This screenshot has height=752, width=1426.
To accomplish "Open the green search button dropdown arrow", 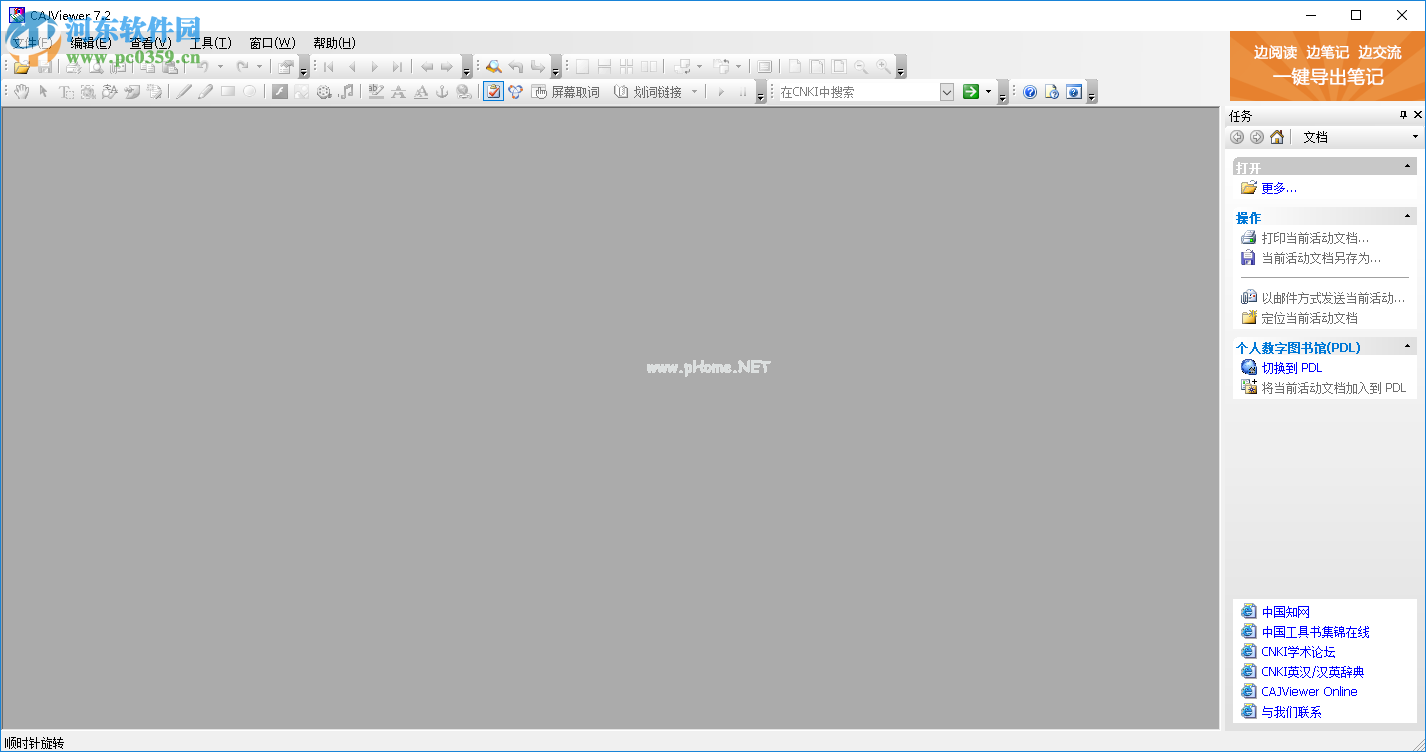I will 988,92.
